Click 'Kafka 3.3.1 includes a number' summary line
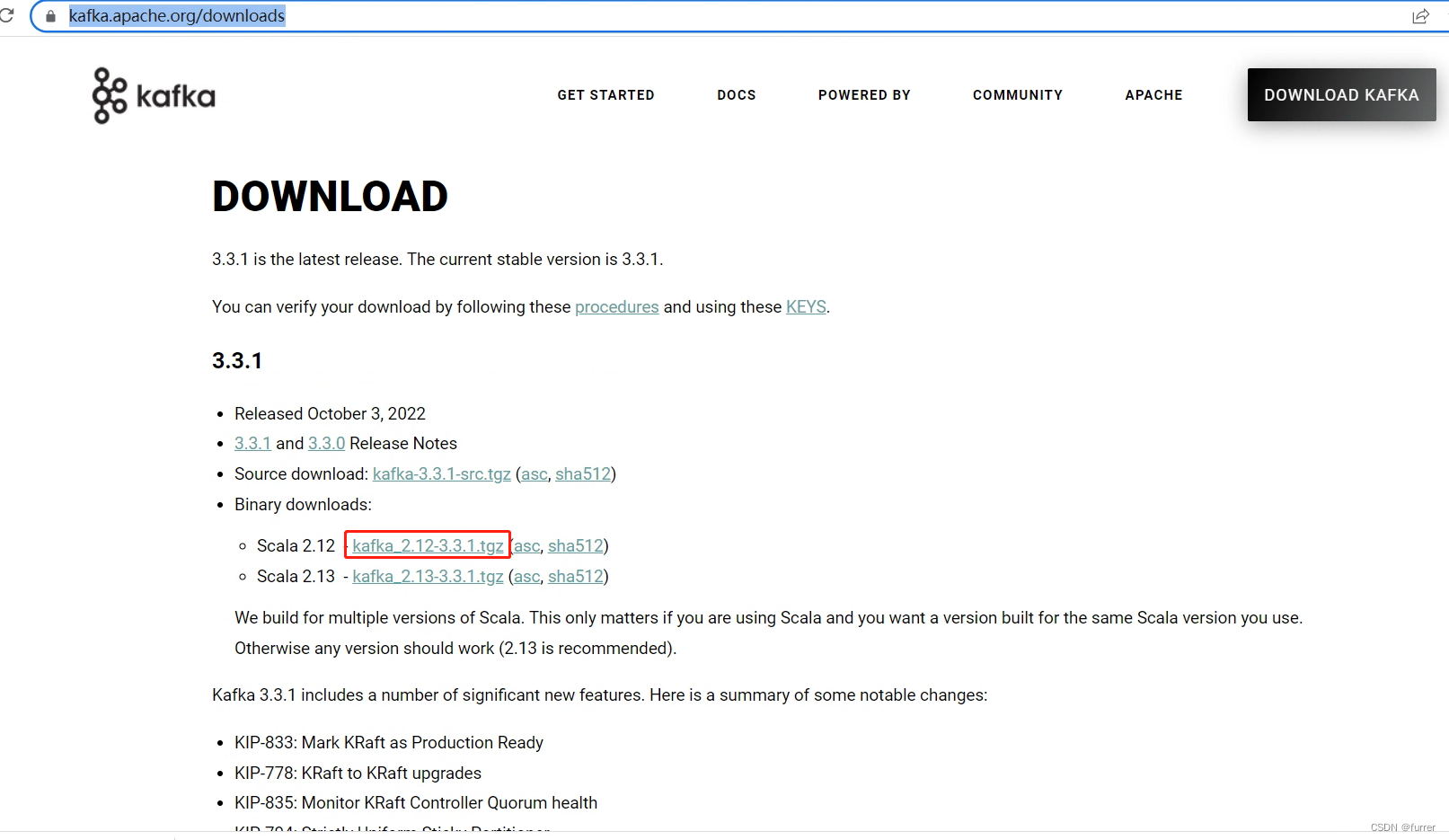Image resolution: width=1449 pixels, height=840 pixels. (x=599, y=695)
